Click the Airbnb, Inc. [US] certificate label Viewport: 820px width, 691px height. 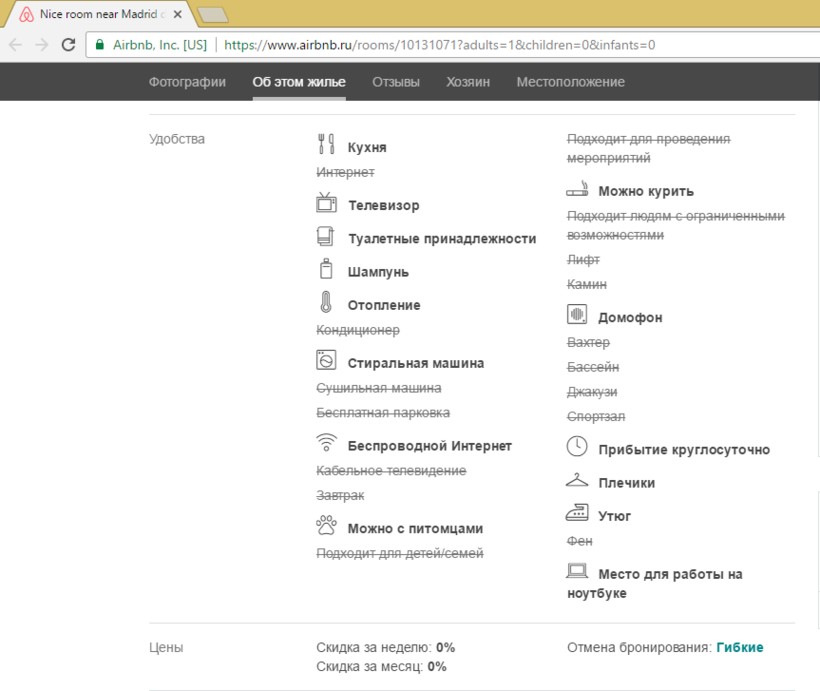[x=160, y=44]
